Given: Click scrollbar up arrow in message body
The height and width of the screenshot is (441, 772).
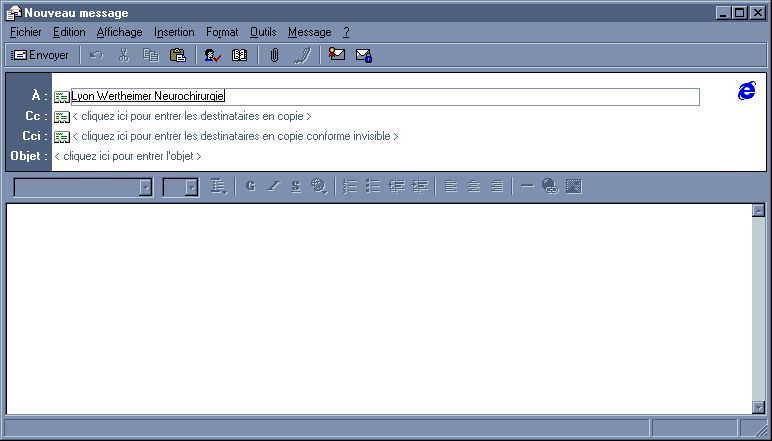Looking at the screenshot, I should [x=759, y=210].
